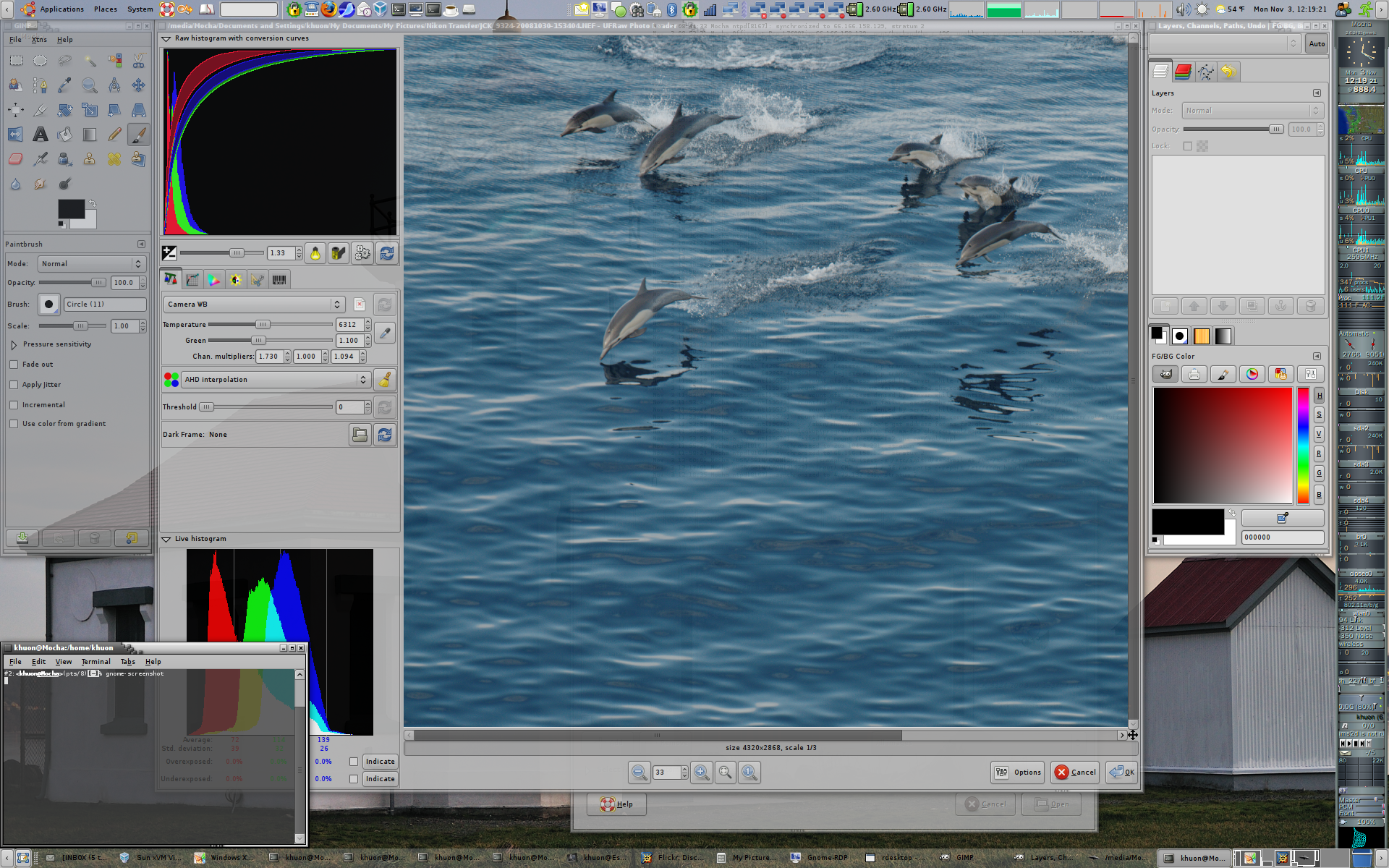
Task: Click the new layer button in Layers
Action: coord(1165,306)
